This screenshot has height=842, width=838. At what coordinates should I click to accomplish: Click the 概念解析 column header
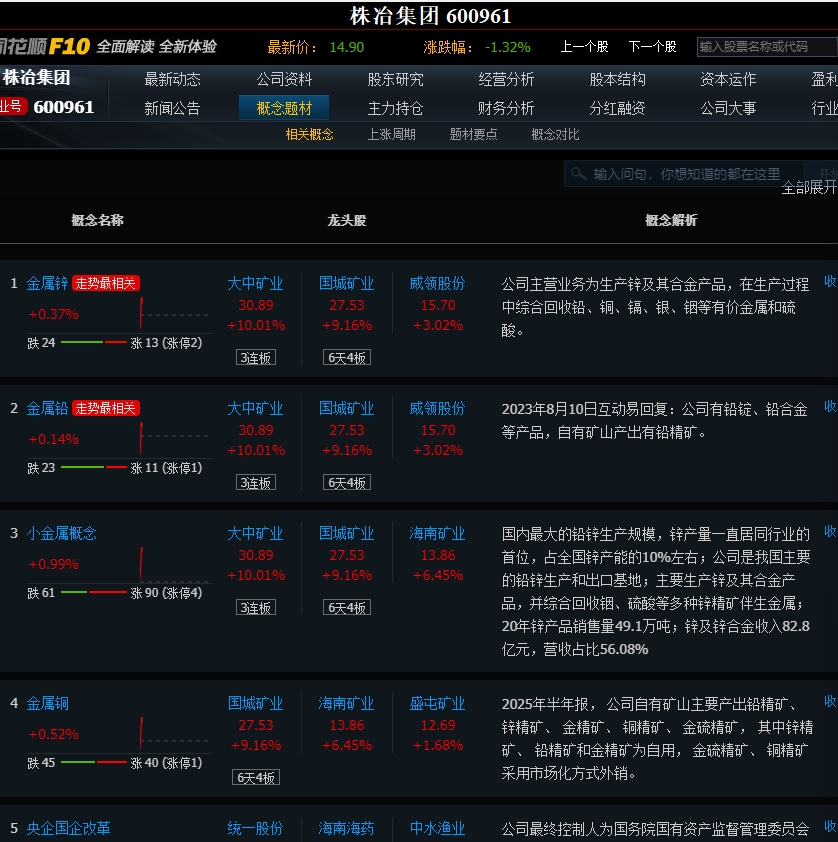coord(671,220)
